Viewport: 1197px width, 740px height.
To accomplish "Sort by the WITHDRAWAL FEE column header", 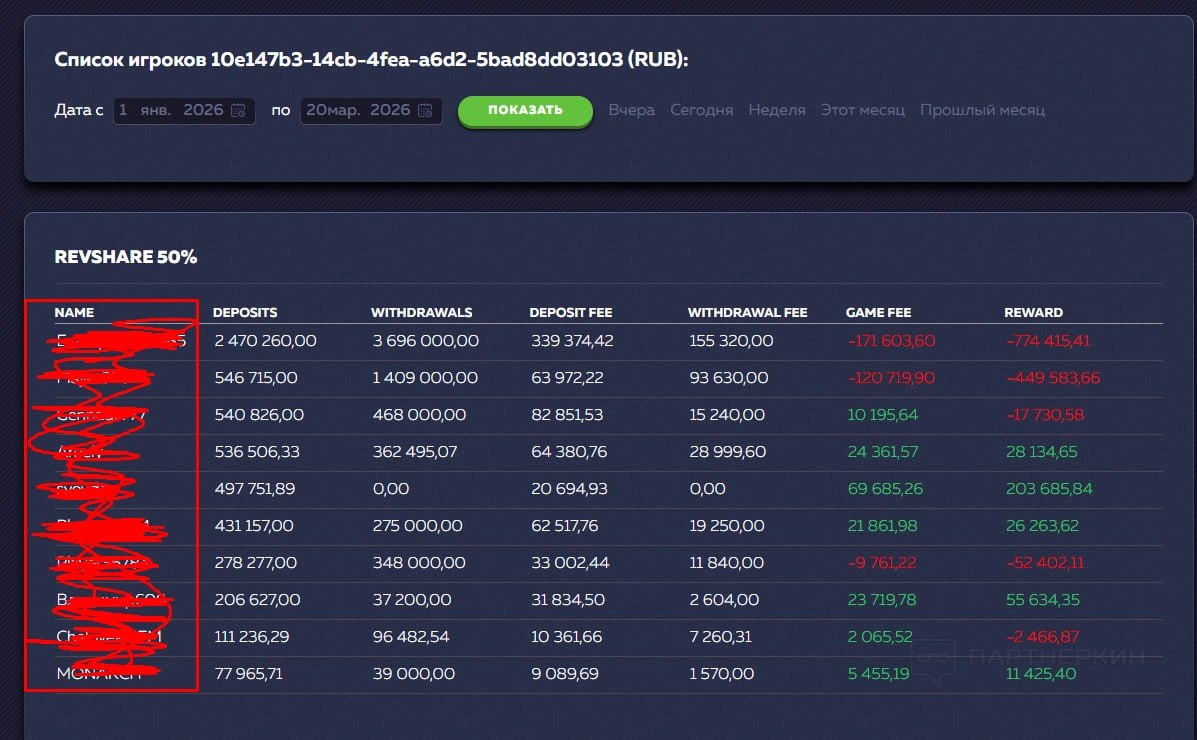I will (x=747, y=312).
